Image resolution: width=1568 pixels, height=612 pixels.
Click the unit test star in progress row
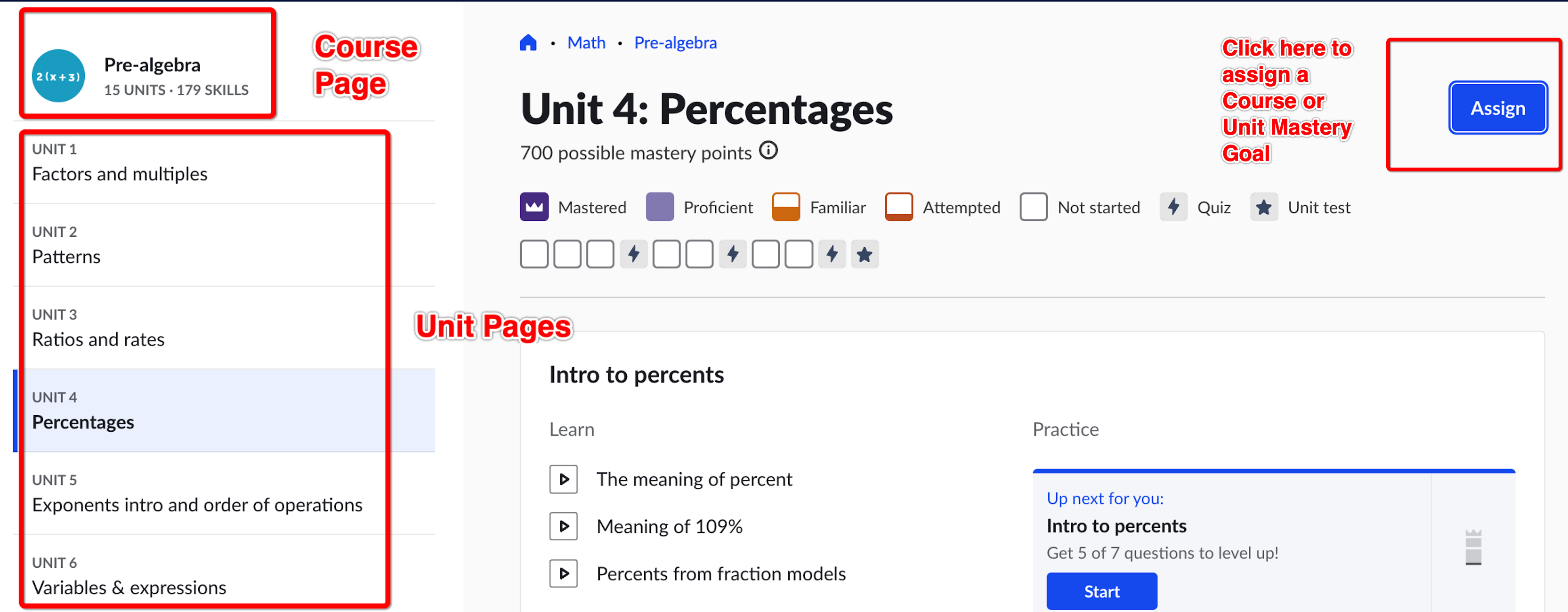864,254
